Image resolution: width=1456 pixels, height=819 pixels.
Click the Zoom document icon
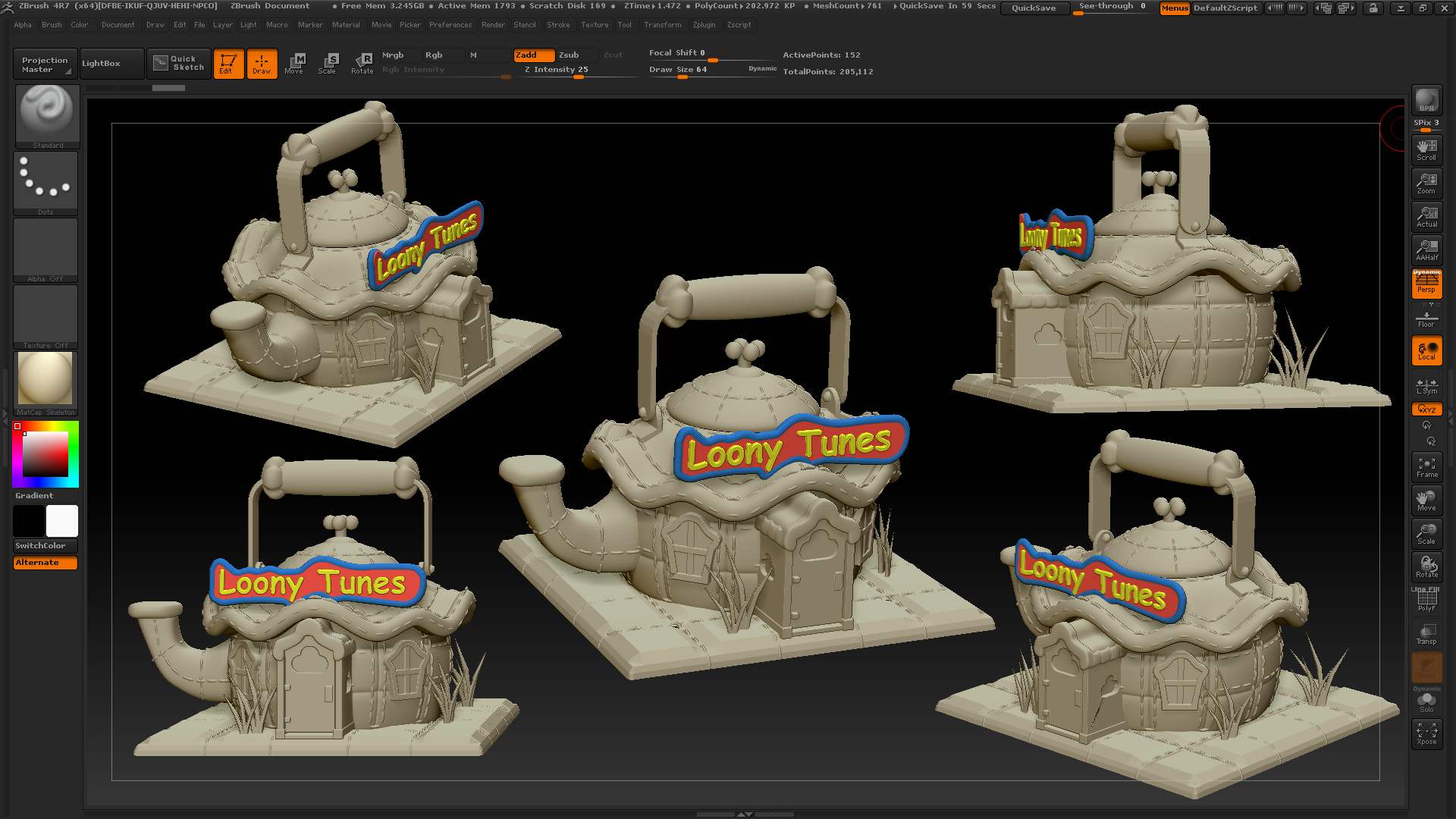[1426, 183]
